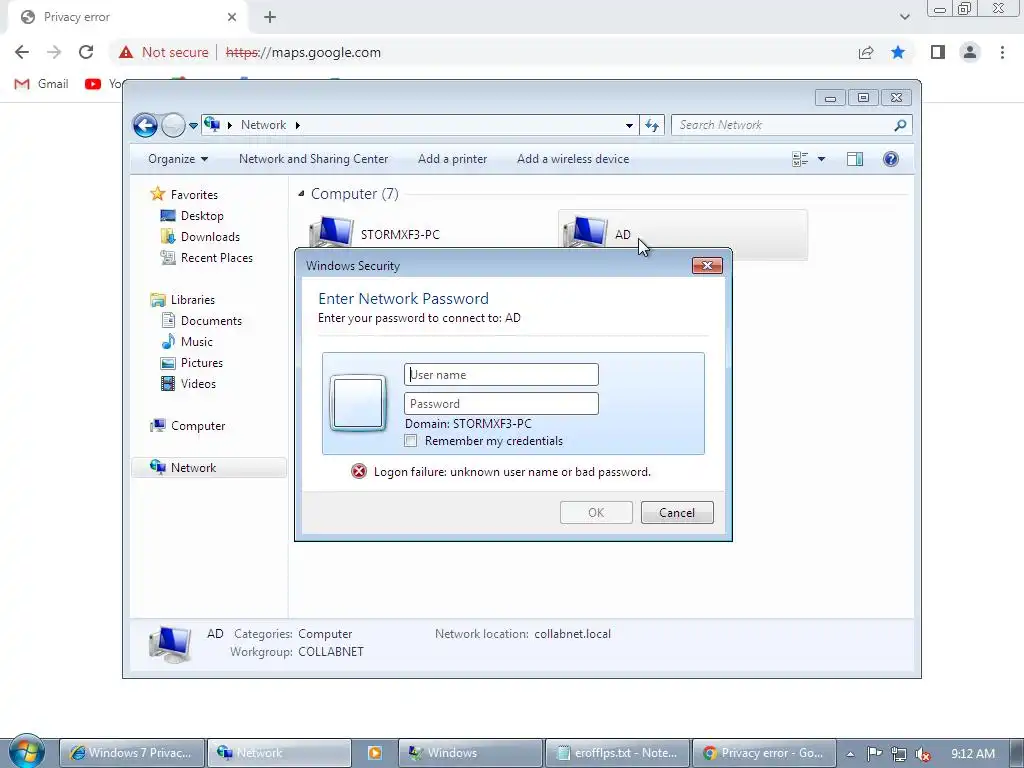Switch to Windows 7 Privacy IE taskbar item
This screenshot has height=768, width=1024.
click(133, 753)
